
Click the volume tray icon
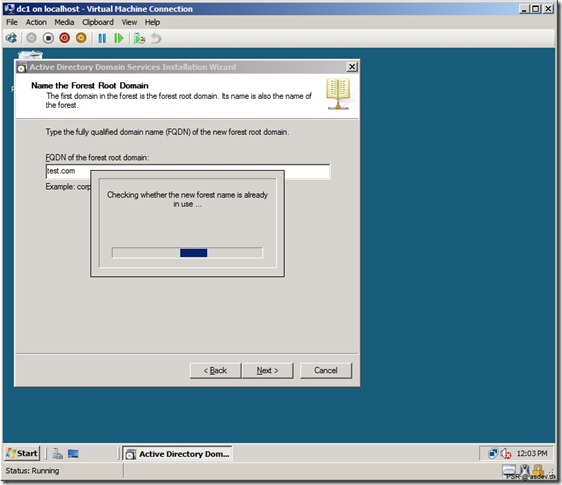coord(506,453)
